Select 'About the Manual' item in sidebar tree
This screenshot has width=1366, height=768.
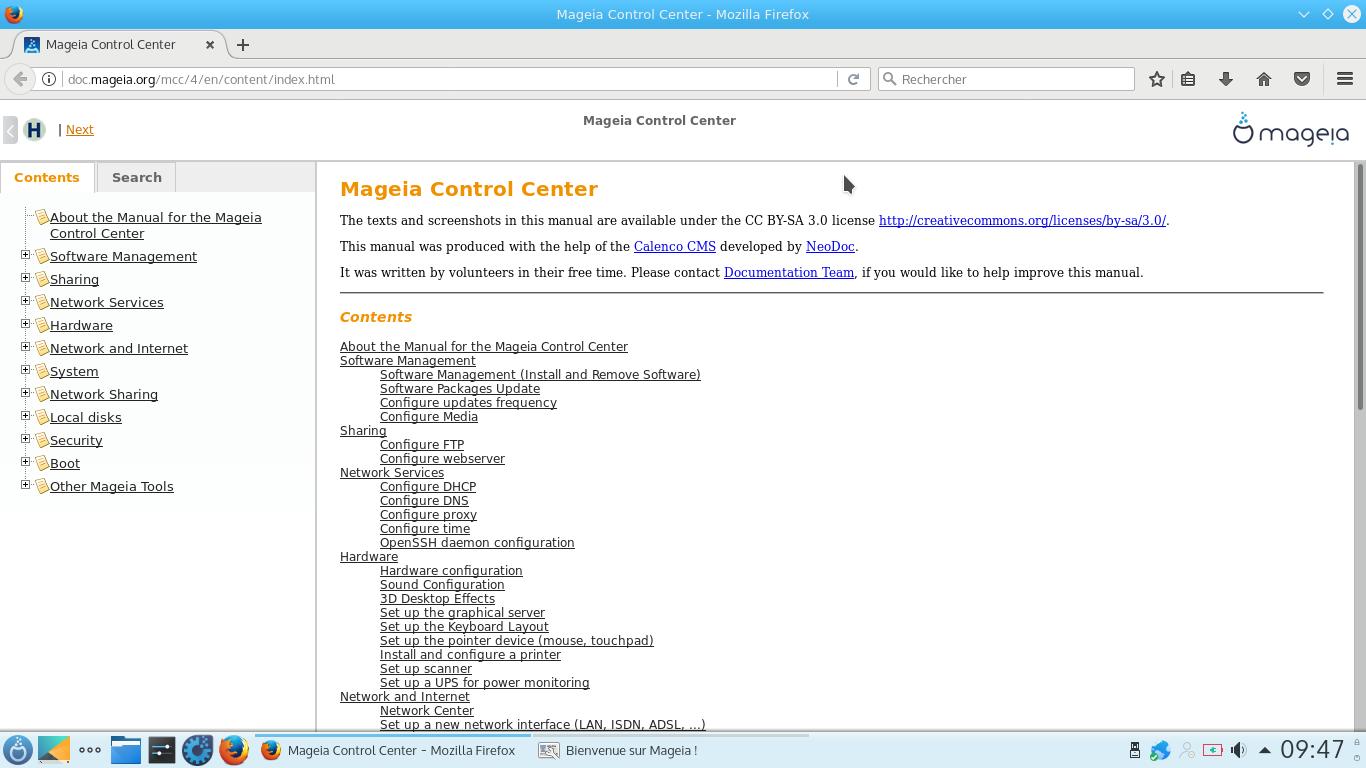click(155, 225)
